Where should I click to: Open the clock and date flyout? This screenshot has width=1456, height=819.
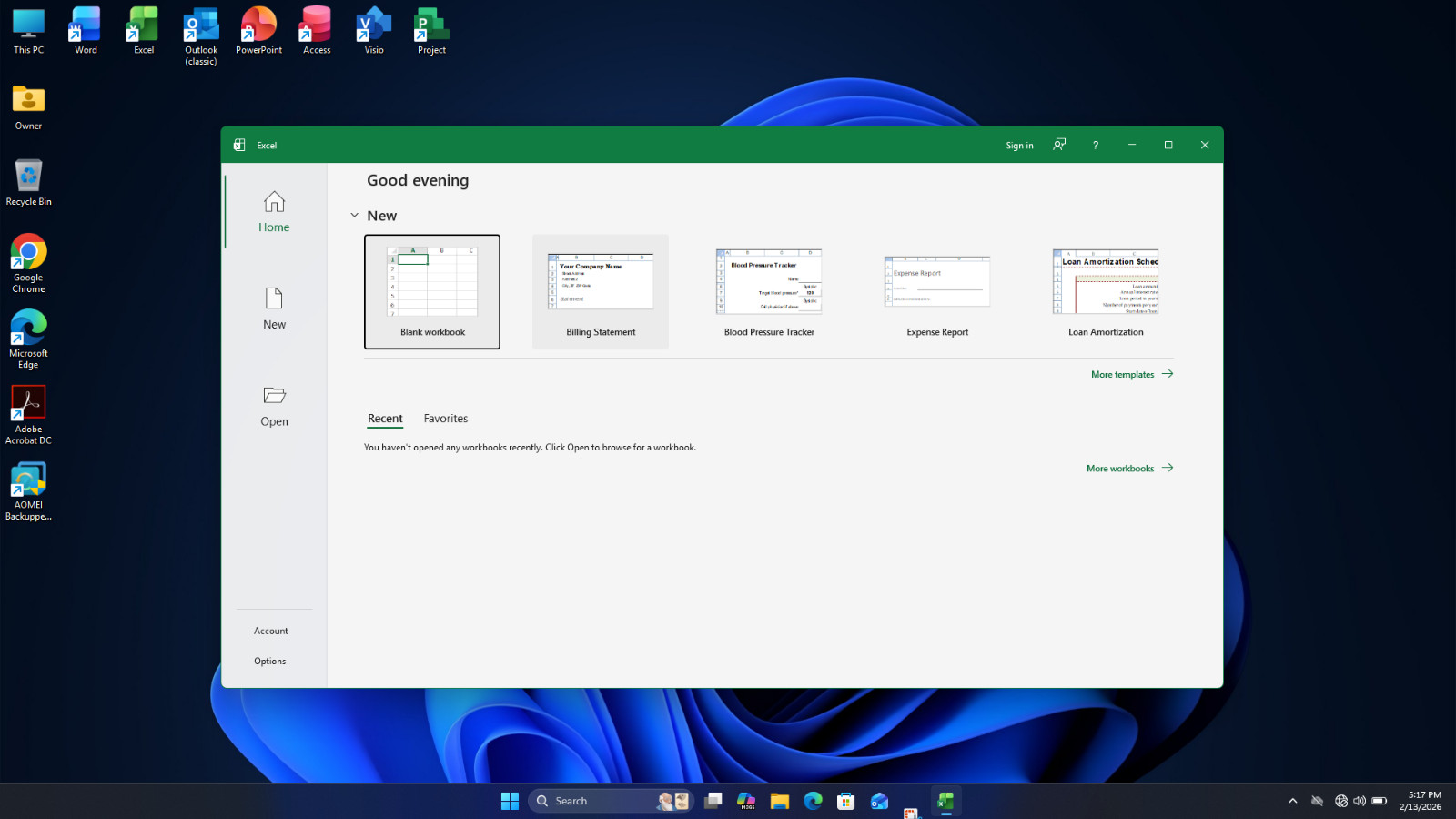pyautogui.click(x=1421, y=801)
